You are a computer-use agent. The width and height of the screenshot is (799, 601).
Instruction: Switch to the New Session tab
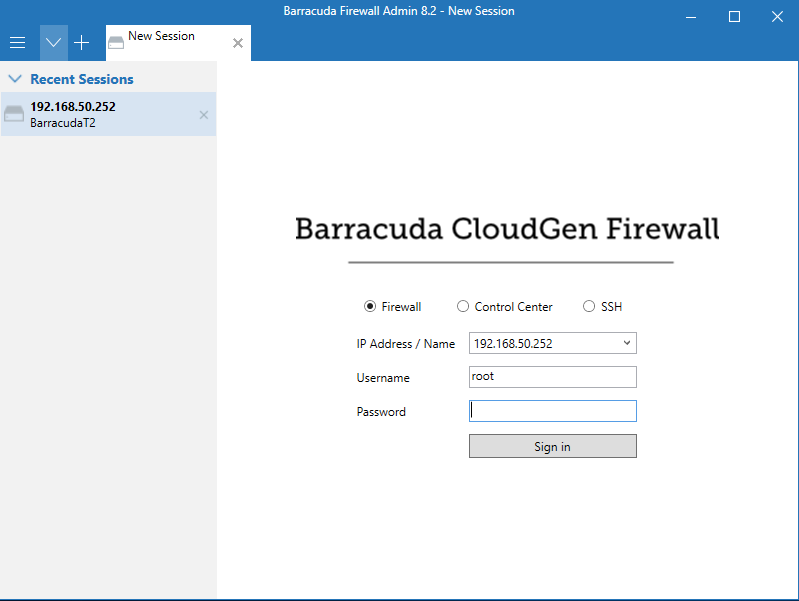click(x=178, y=43)
